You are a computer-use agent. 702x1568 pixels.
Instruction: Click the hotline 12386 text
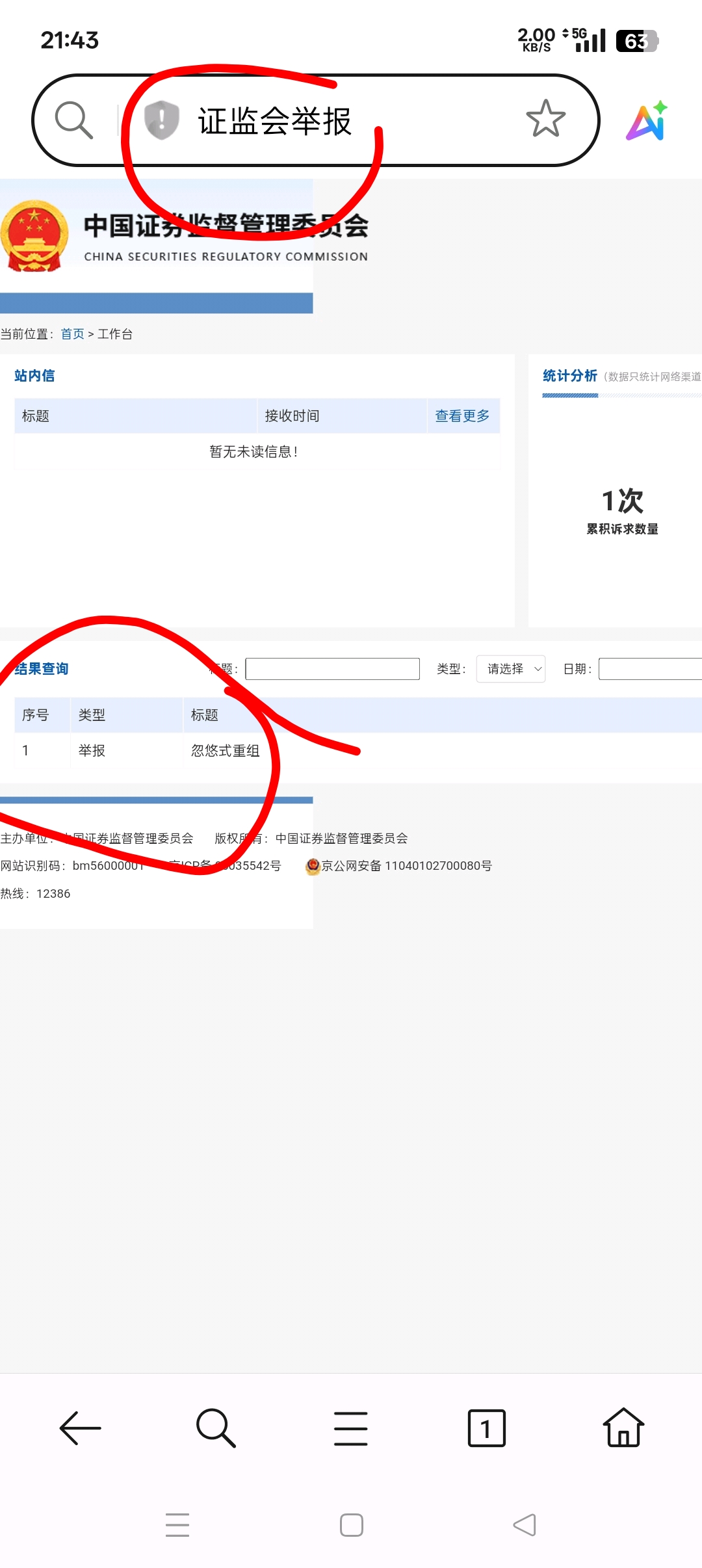pyautogui.click(x=35, y=894)
